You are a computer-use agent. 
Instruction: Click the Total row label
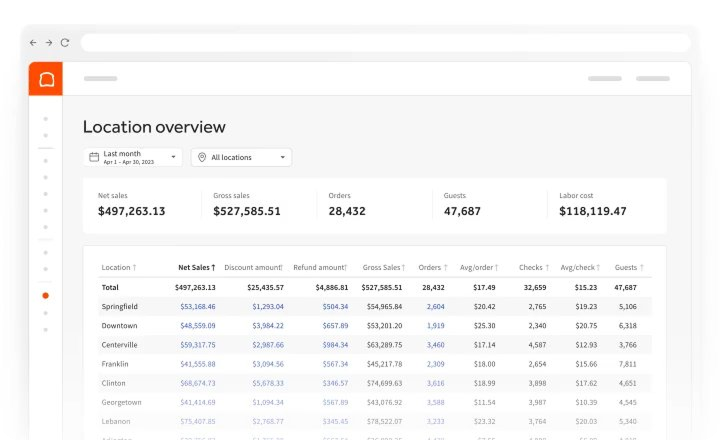[x=110, y=288]
